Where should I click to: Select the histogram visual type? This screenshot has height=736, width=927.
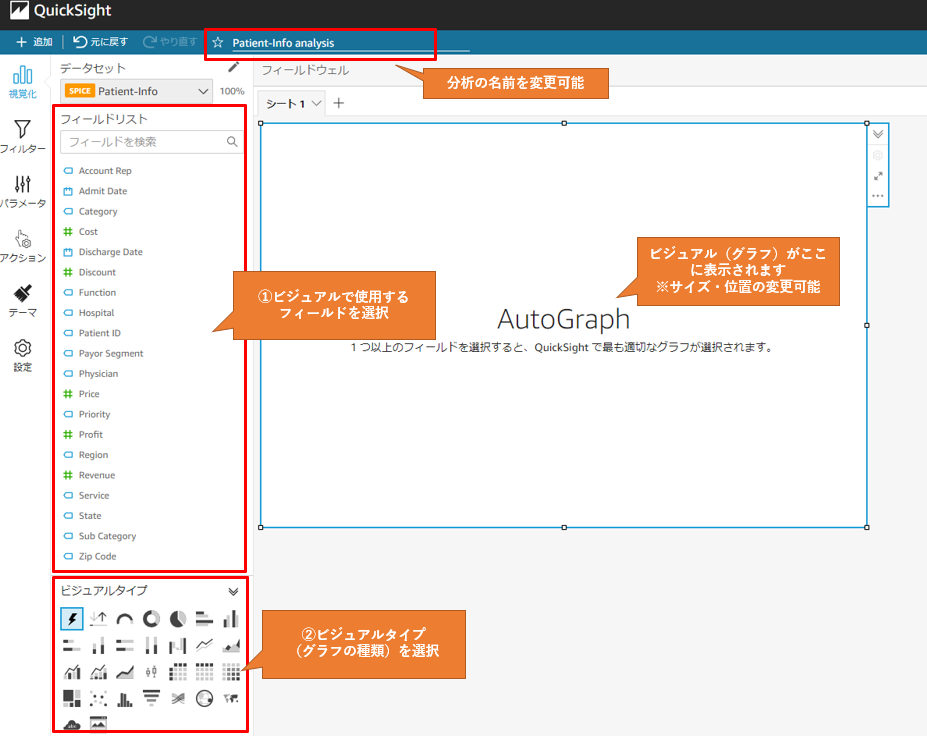[x=125, y=699]
